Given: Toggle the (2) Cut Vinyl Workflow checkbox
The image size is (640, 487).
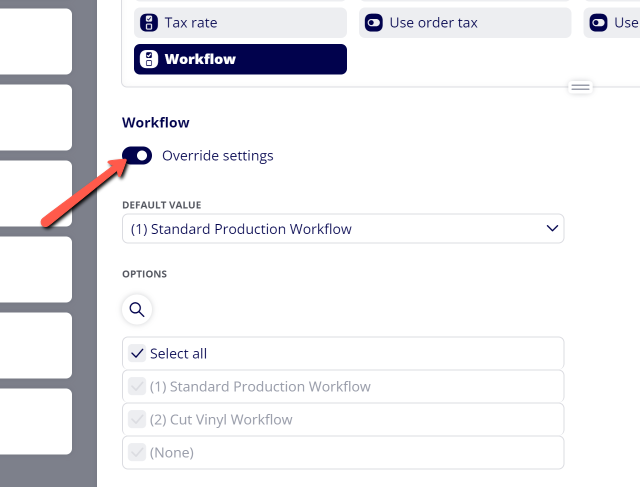Looking at the screenshot, I should tap(137, 419).
